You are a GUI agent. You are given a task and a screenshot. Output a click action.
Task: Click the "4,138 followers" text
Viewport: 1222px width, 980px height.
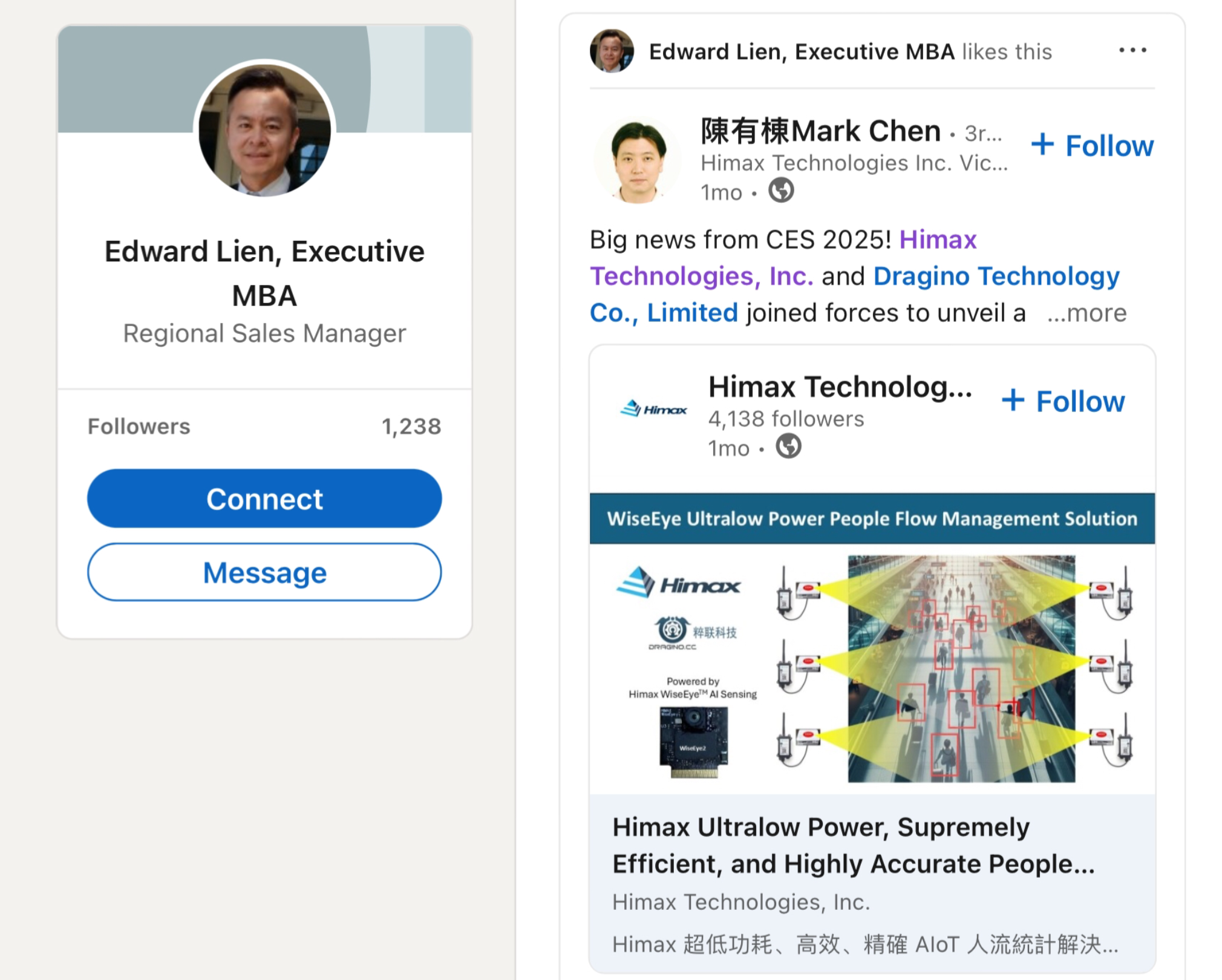[x=786, y=419]
